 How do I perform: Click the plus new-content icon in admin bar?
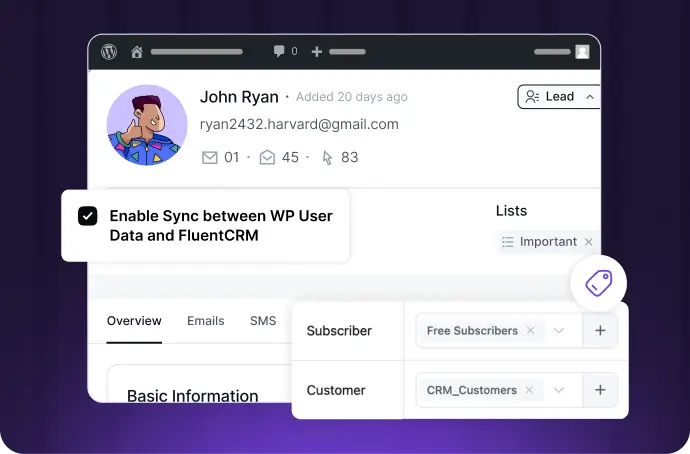click(316, 52)
